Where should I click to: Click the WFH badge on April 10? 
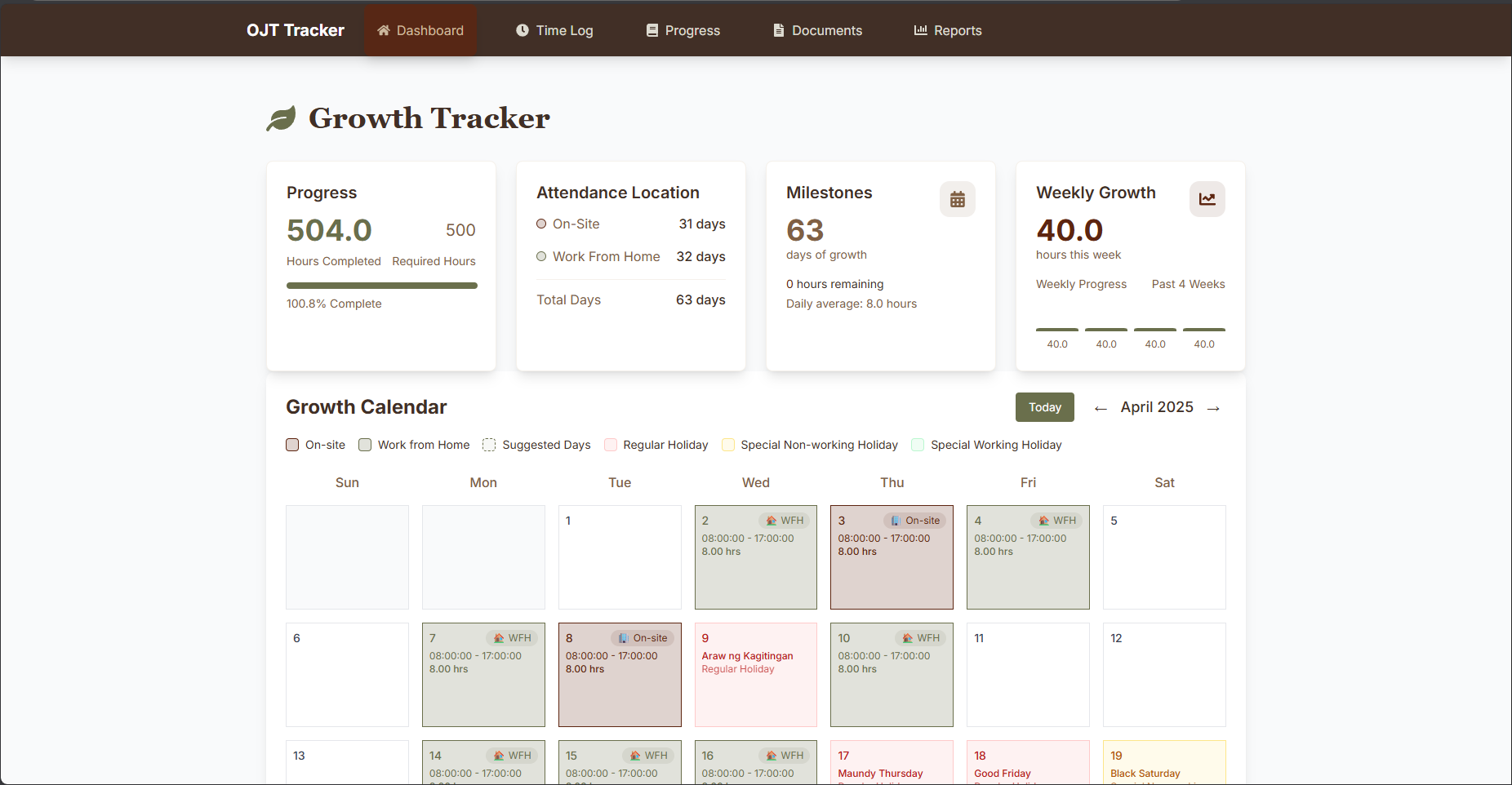coord(920,638)
